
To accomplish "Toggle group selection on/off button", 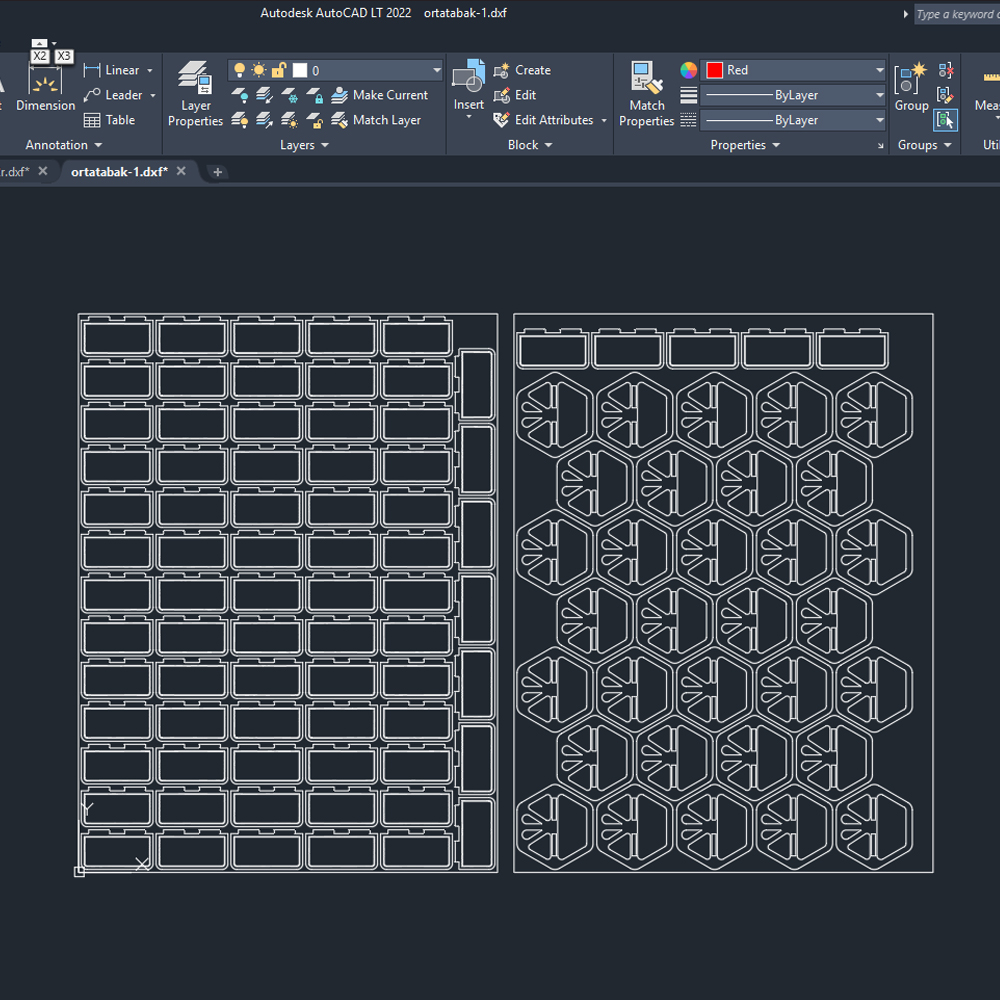I will 945,120.
